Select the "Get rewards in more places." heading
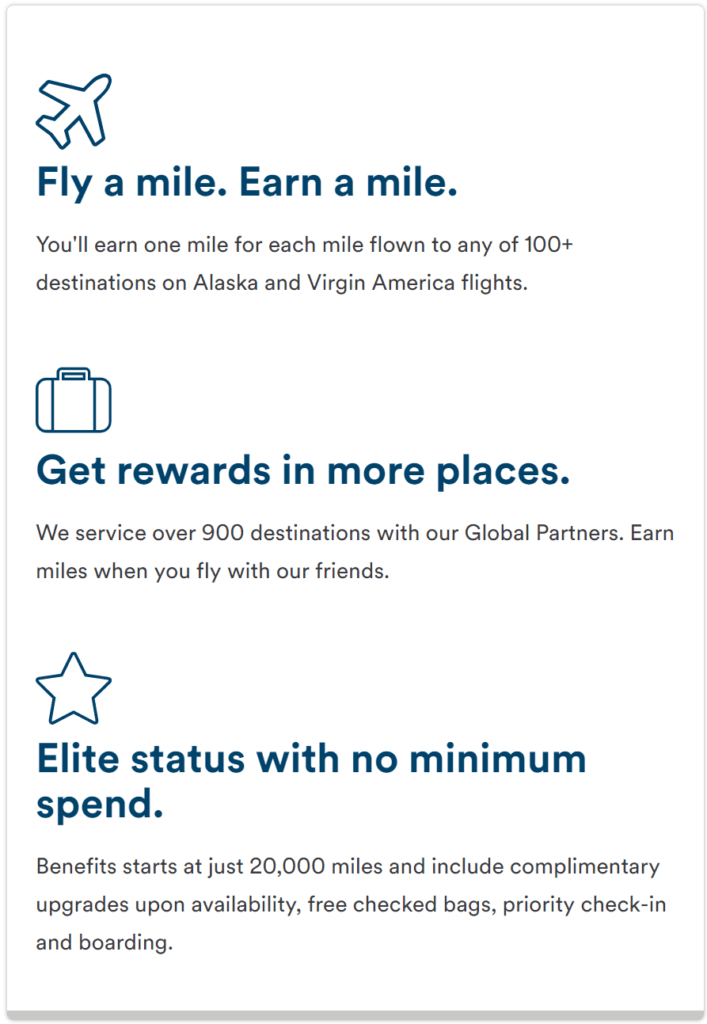This screenshot has width=707, height=1024. (x=303, y=471)
